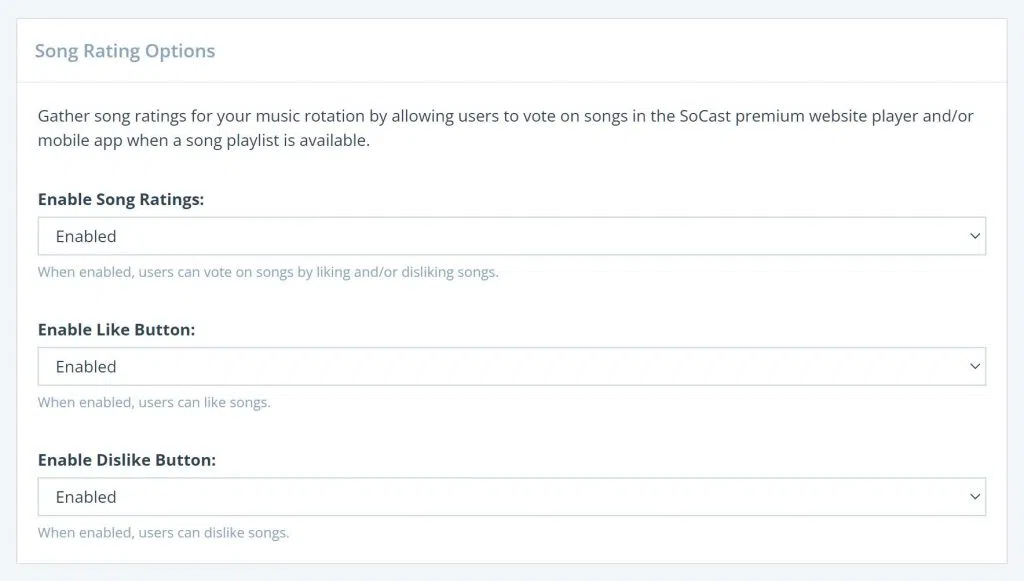Open the Enable Dislike Button dropdown
1024x581 pixels.
(x=511, y=497)
